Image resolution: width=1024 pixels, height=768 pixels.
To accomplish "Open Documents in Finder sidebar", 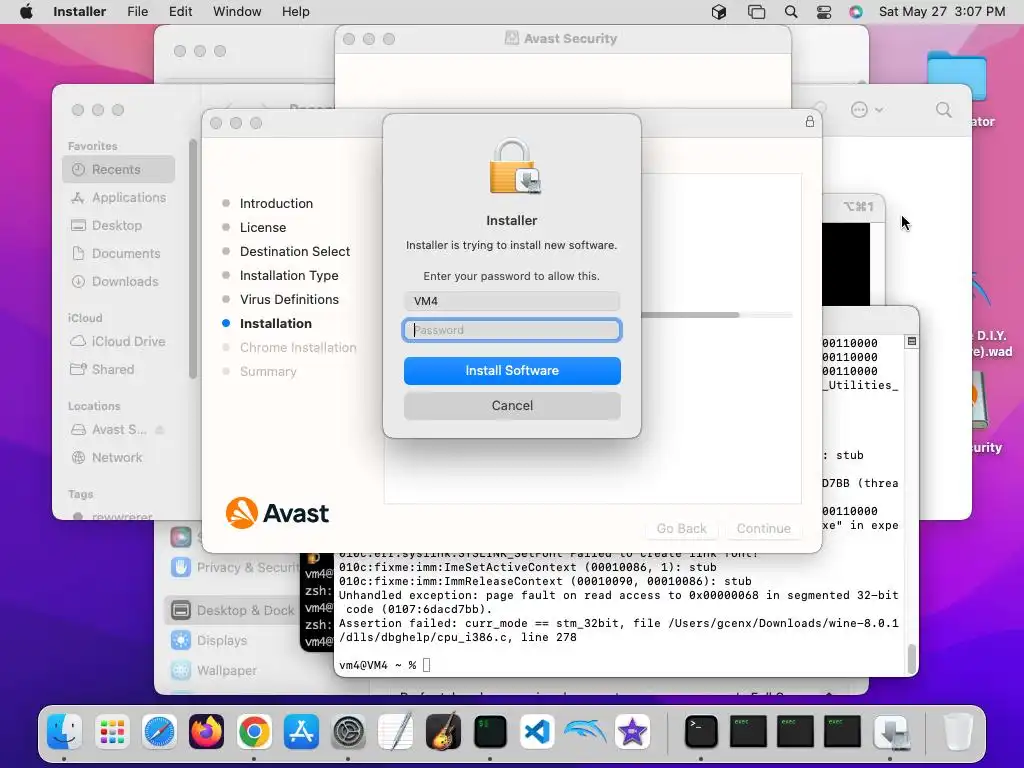I will [118, 253].
